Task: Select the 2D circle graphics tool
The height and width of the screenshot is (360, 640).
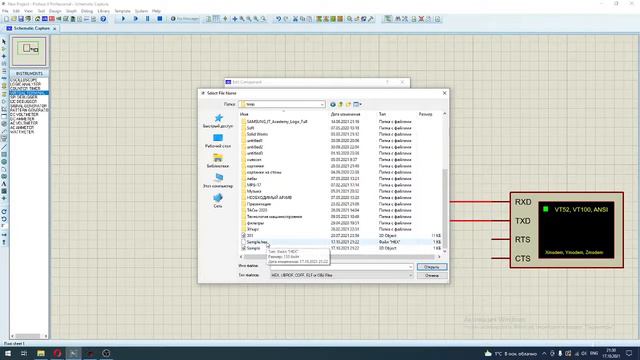Action: tap(4, 162)
